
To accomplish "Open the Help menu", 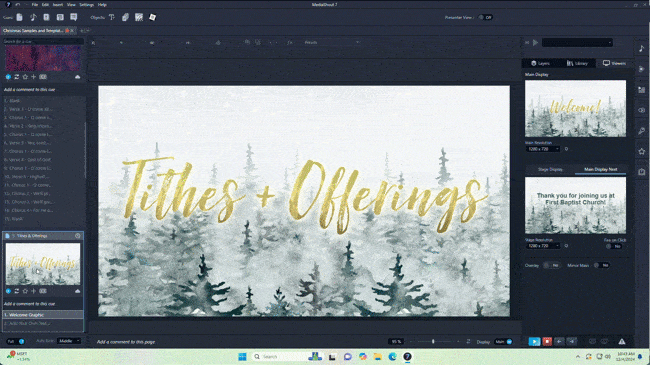I will (x=102, y=5).
